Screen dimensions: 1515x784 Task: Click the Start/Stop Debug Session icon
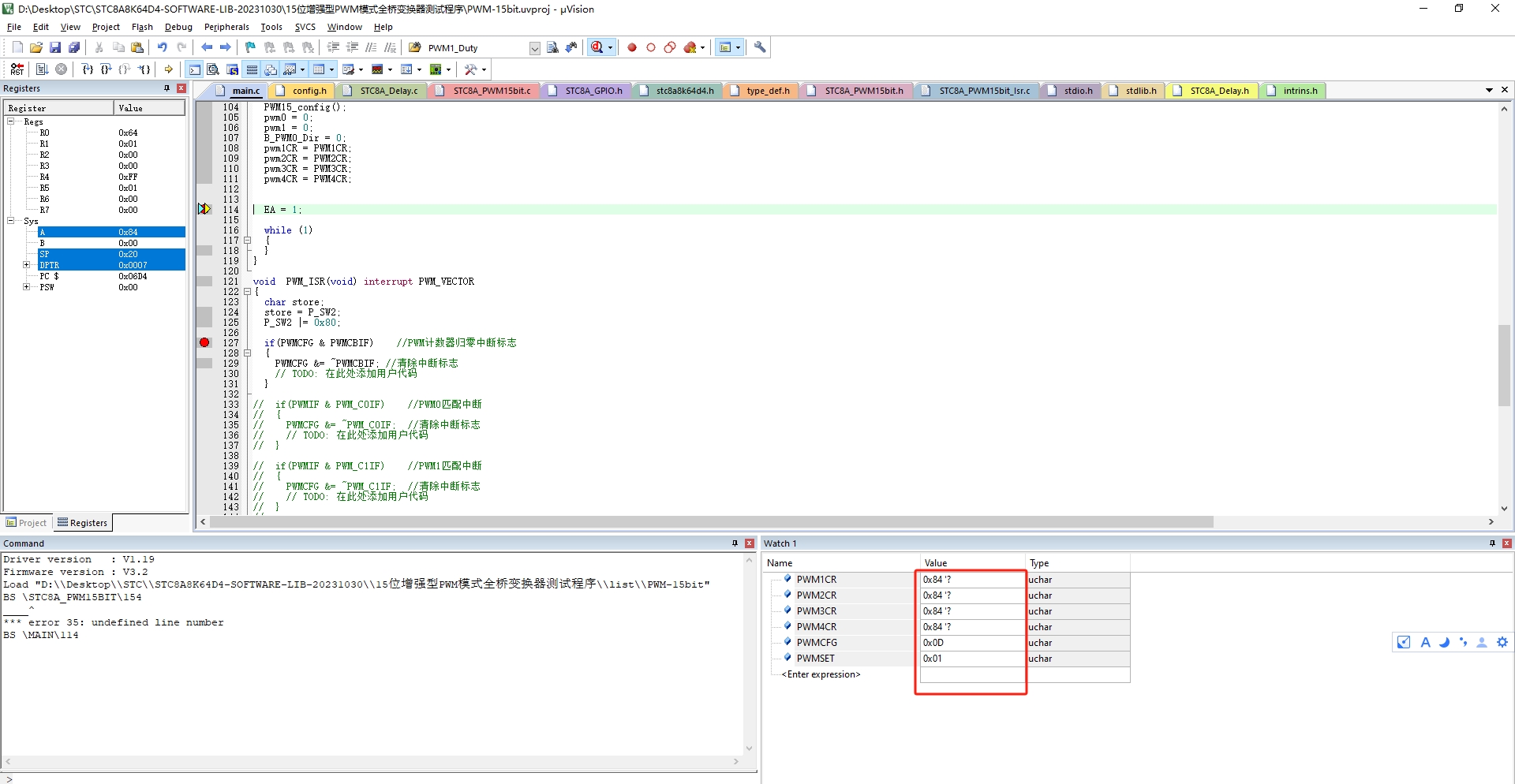point(597,47)
